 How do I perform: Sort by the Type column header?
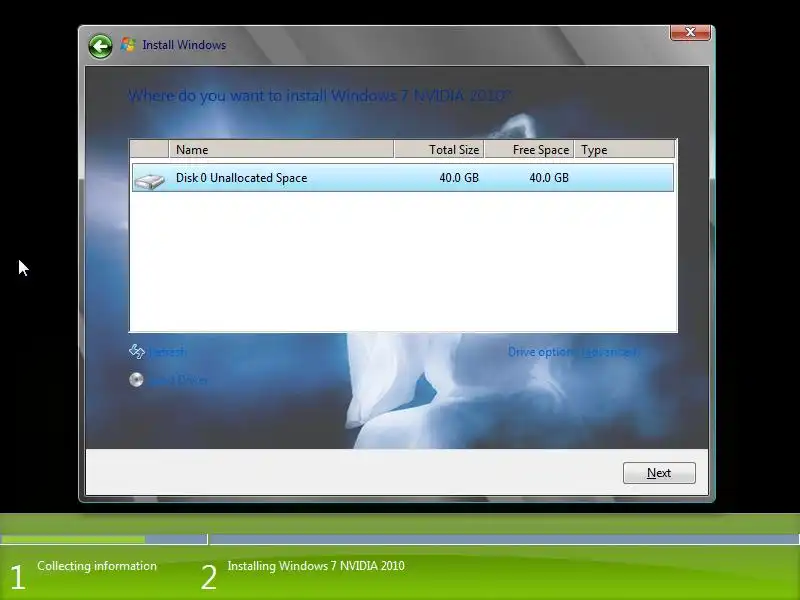pyautogui.click(x=624, y=149)
